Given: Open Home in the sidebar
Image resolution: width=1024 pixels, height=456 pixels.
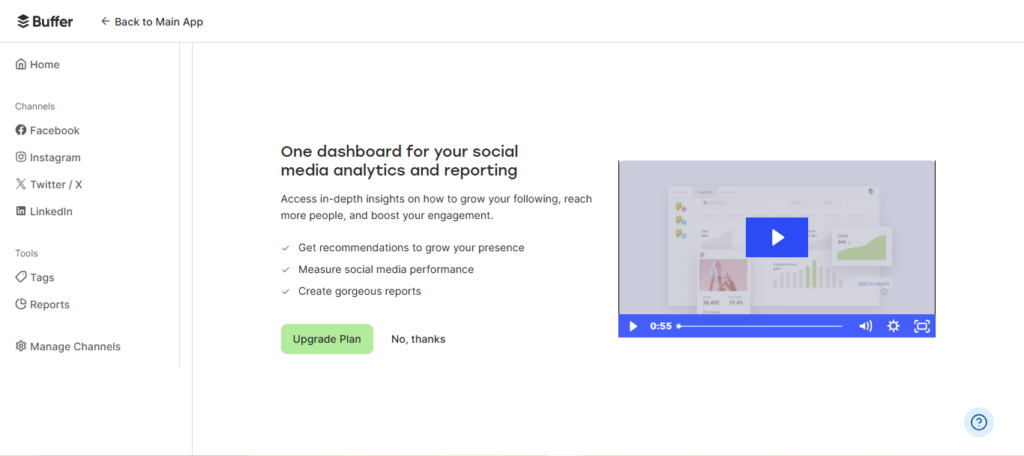Looking at the screenshot, I should pyautogui.click(x=38, y=64).
